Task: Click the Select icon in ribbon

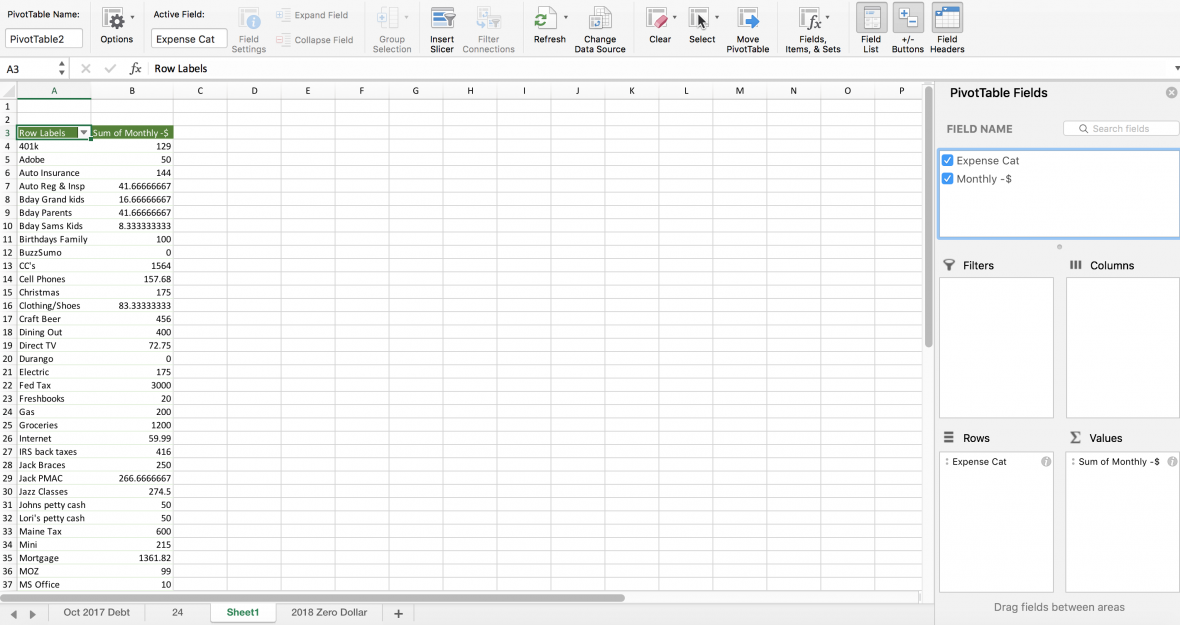Action: [698, 20]
